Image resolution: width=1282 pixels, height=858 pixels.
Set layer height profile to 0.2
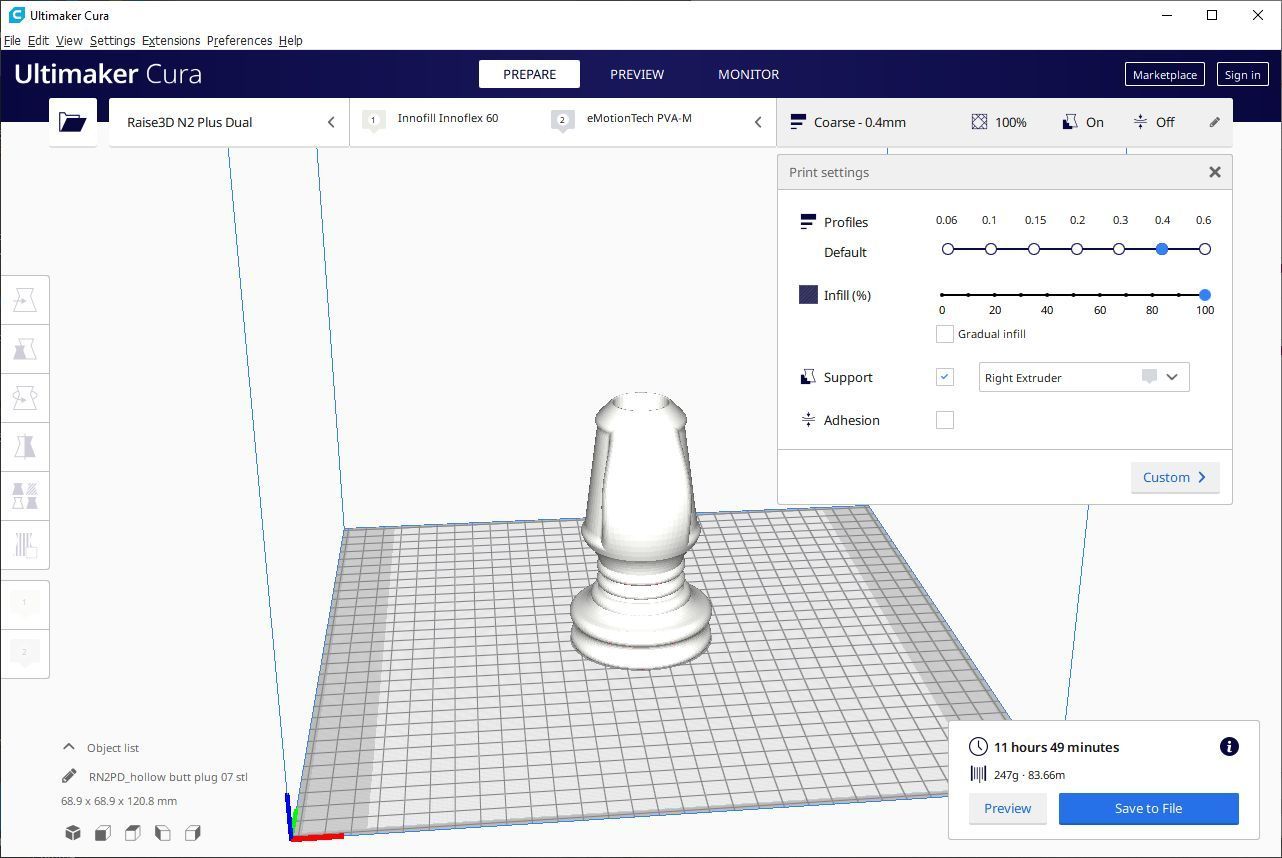(x=1077, y=249)
